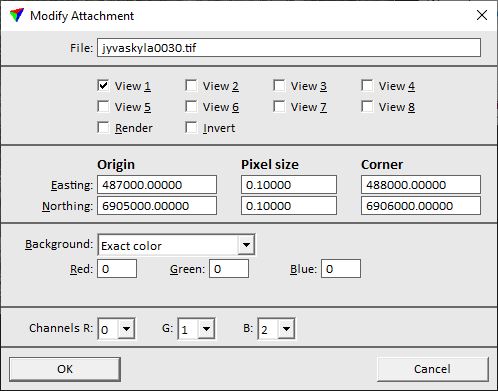
Task: Click OK to confirm attachment changes
Action: [65, 369]
